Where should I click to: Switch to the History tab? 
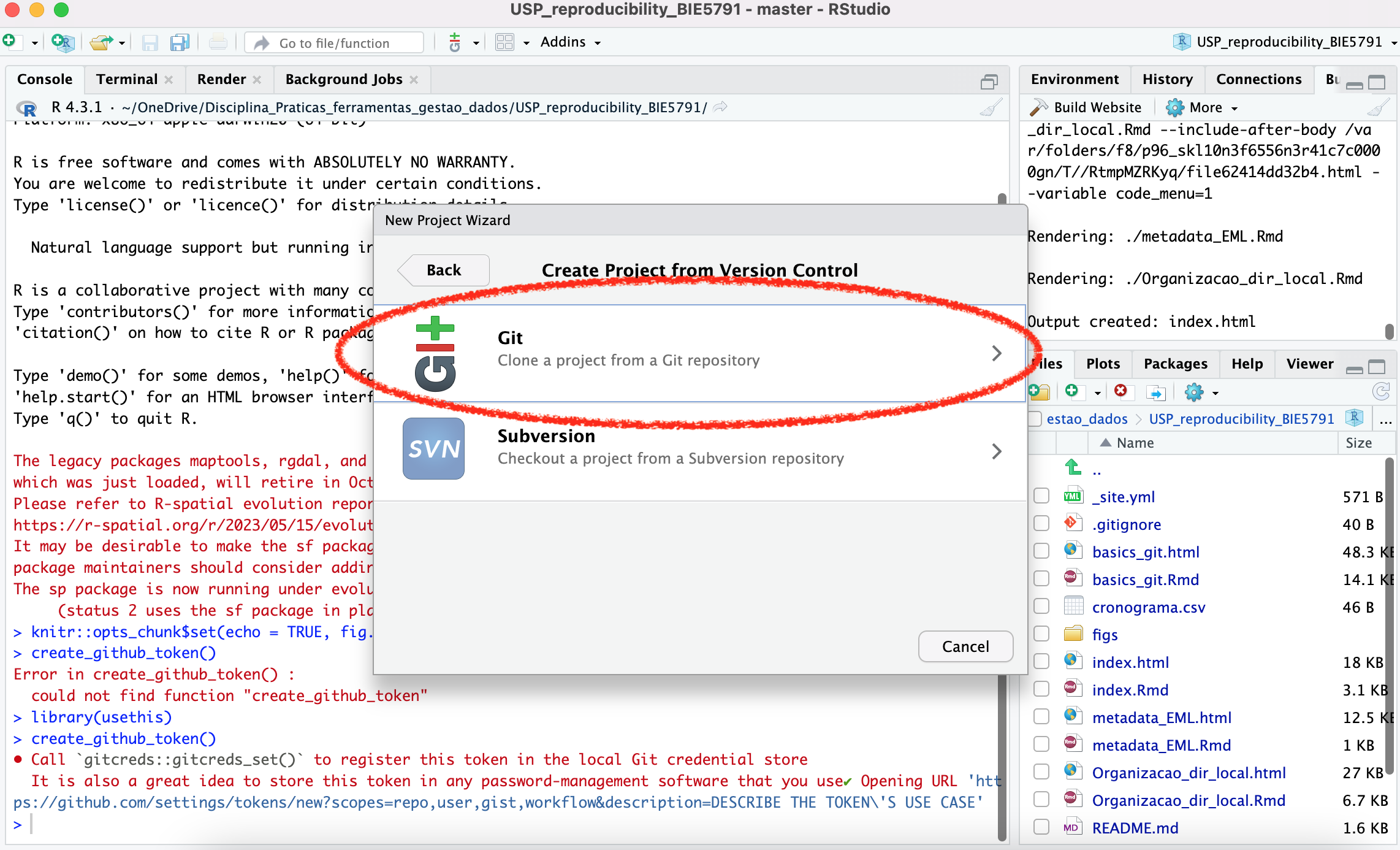(x=1167, y=79)
